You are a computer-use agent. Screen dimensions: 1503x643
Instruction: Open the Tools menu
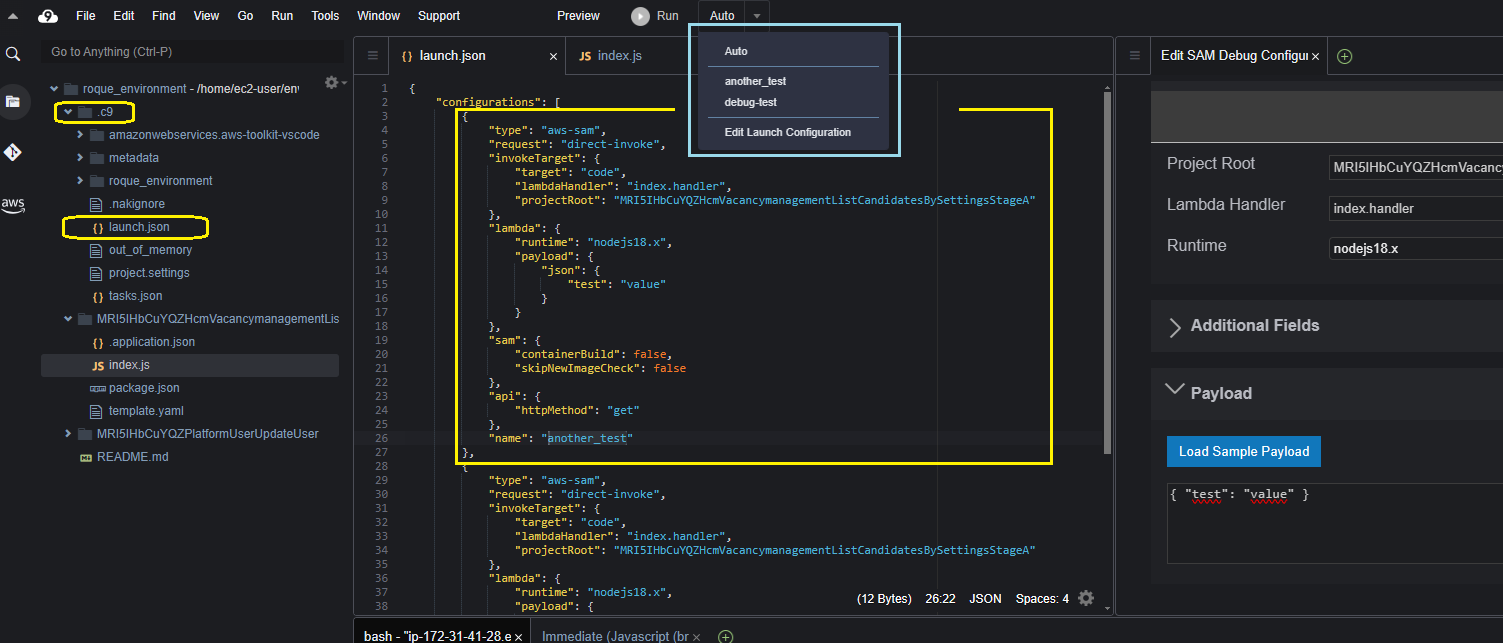pyautogui.click(x=325, y=16)
